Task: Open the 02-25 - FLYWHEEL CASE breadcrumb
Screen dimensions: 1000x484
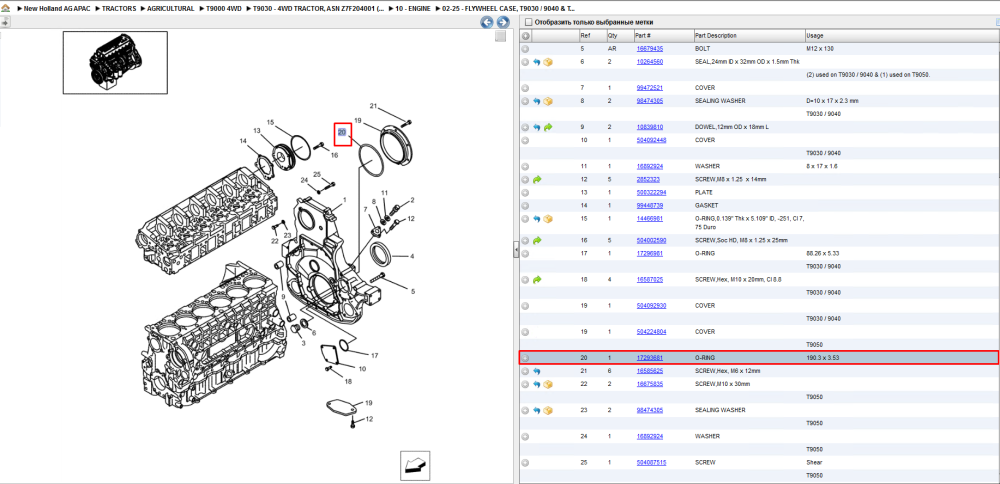Action: [x=507, y=9]
